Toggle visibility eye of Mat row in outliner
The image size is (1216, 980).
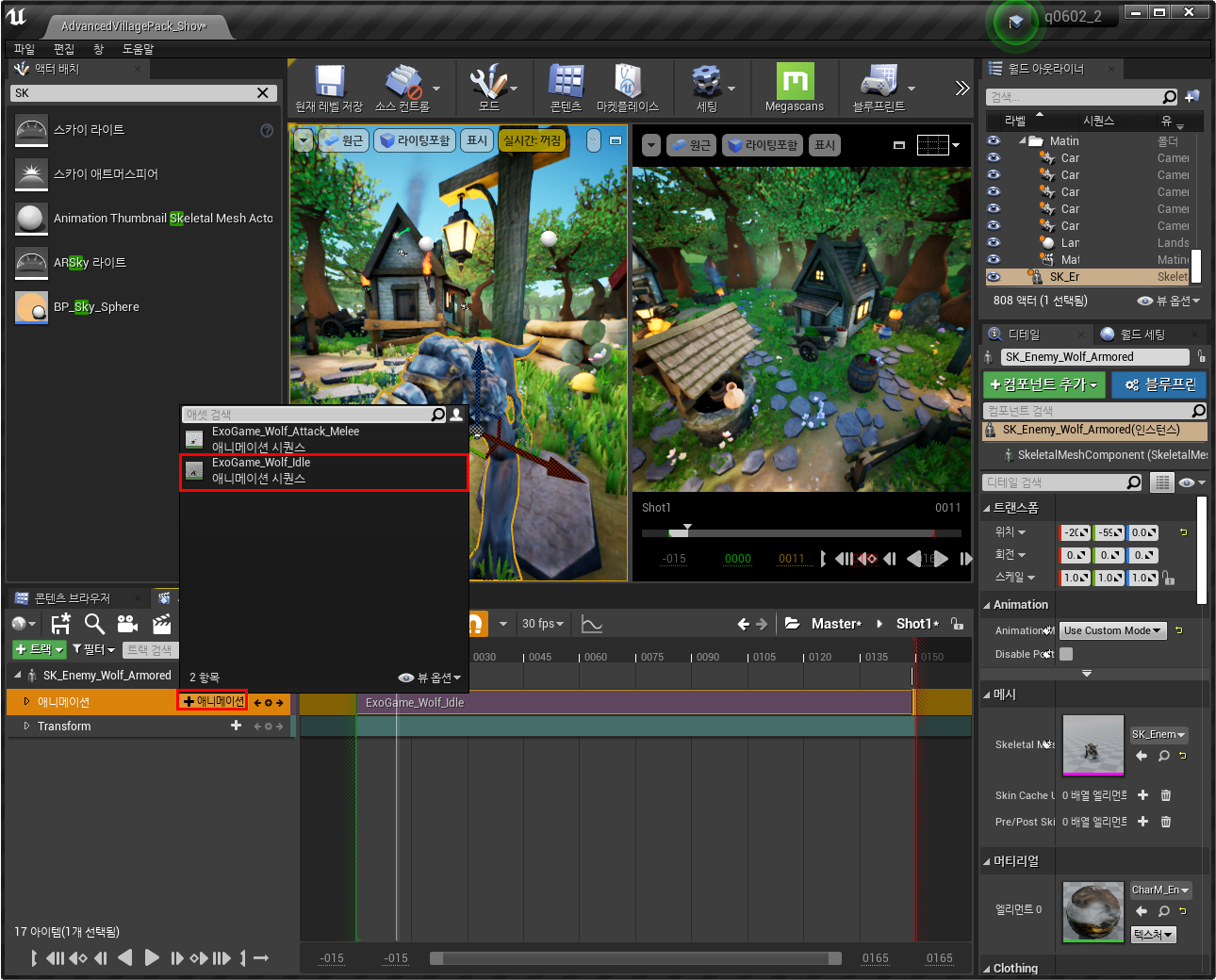pyautogui.click(x=994, y=259)
